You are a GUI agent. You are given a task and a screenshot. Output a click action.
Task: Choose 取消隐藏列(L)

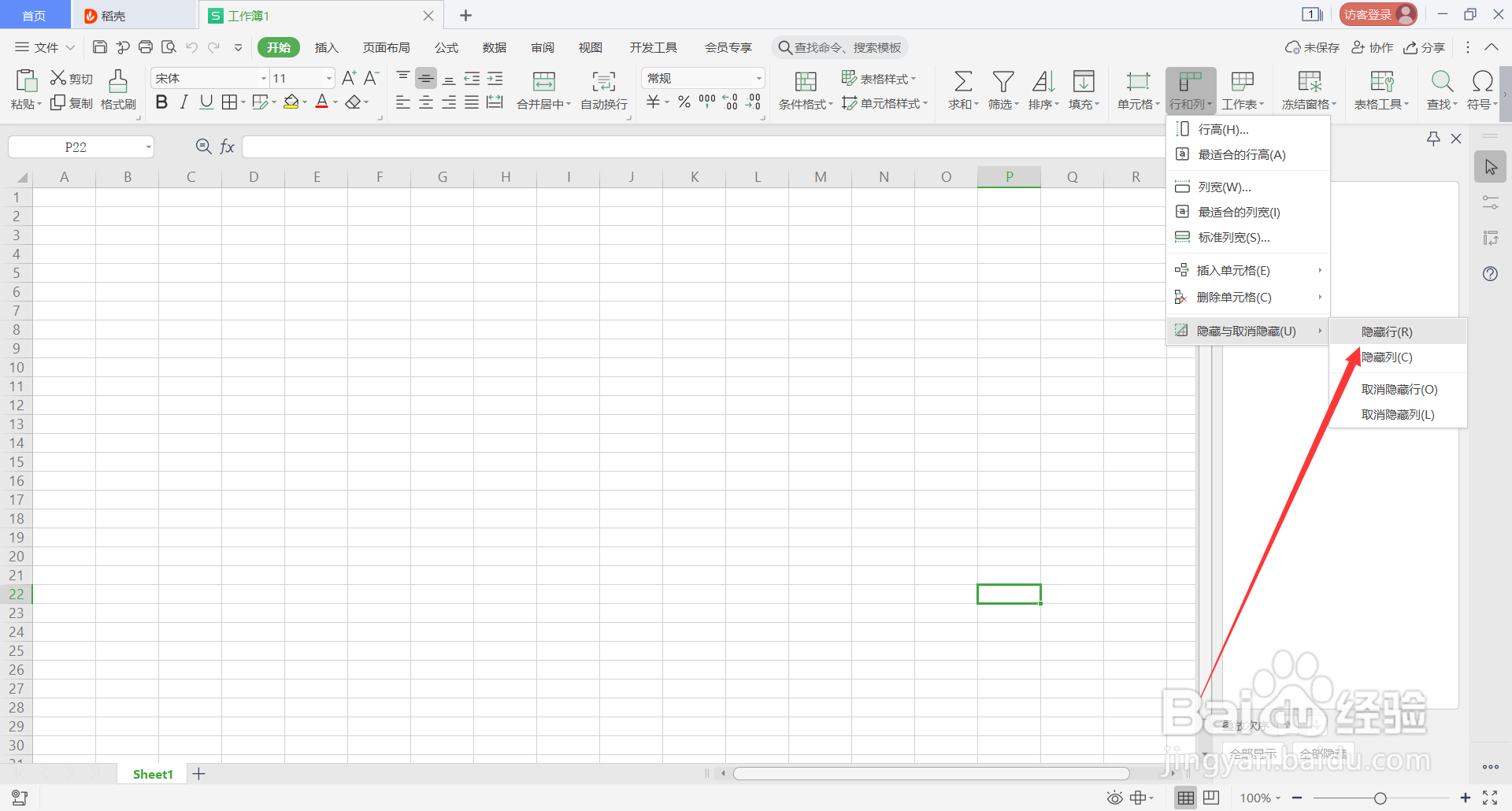click(1398, 414)
